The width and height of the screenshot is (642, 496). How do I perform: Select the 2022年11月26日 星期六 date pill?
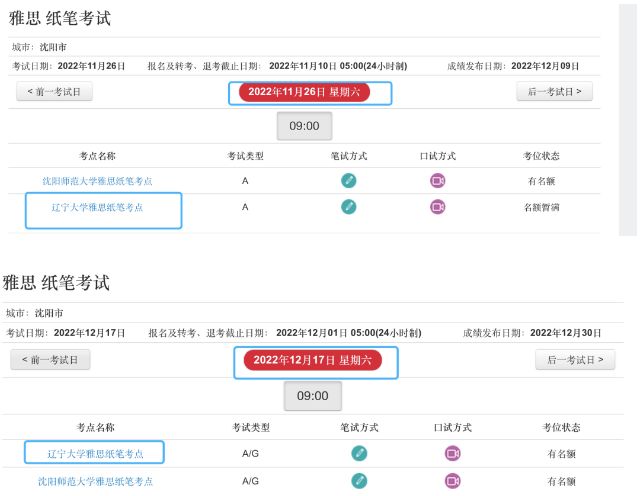click(304, 92)
